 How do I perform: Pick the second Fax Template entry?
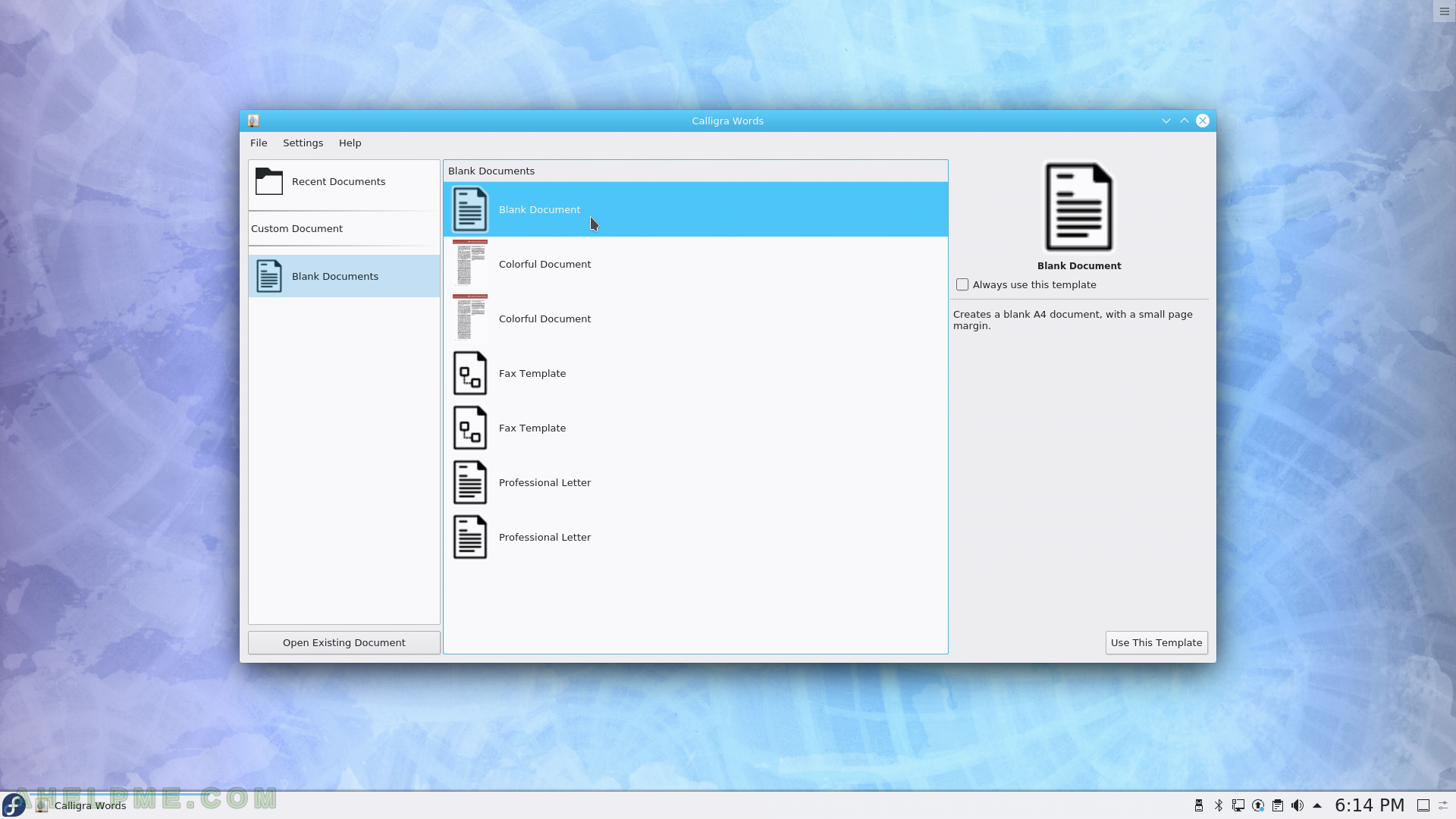695,428
